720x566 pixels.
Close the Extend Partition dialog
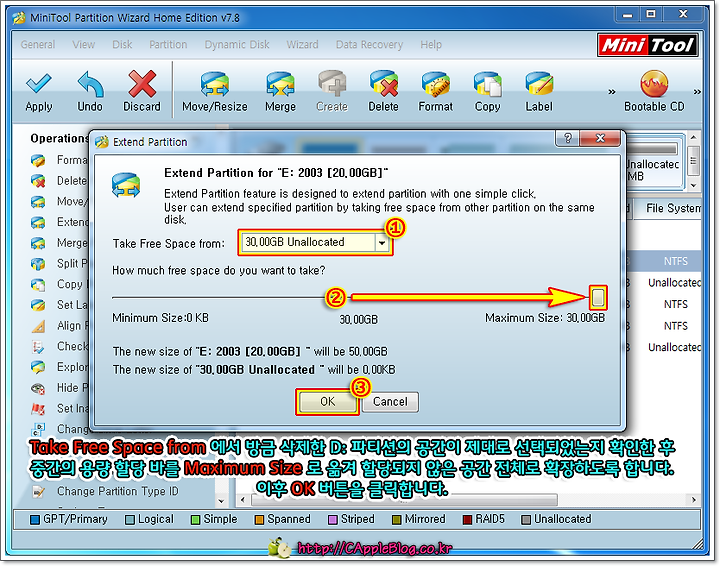[x=600, y=138]
